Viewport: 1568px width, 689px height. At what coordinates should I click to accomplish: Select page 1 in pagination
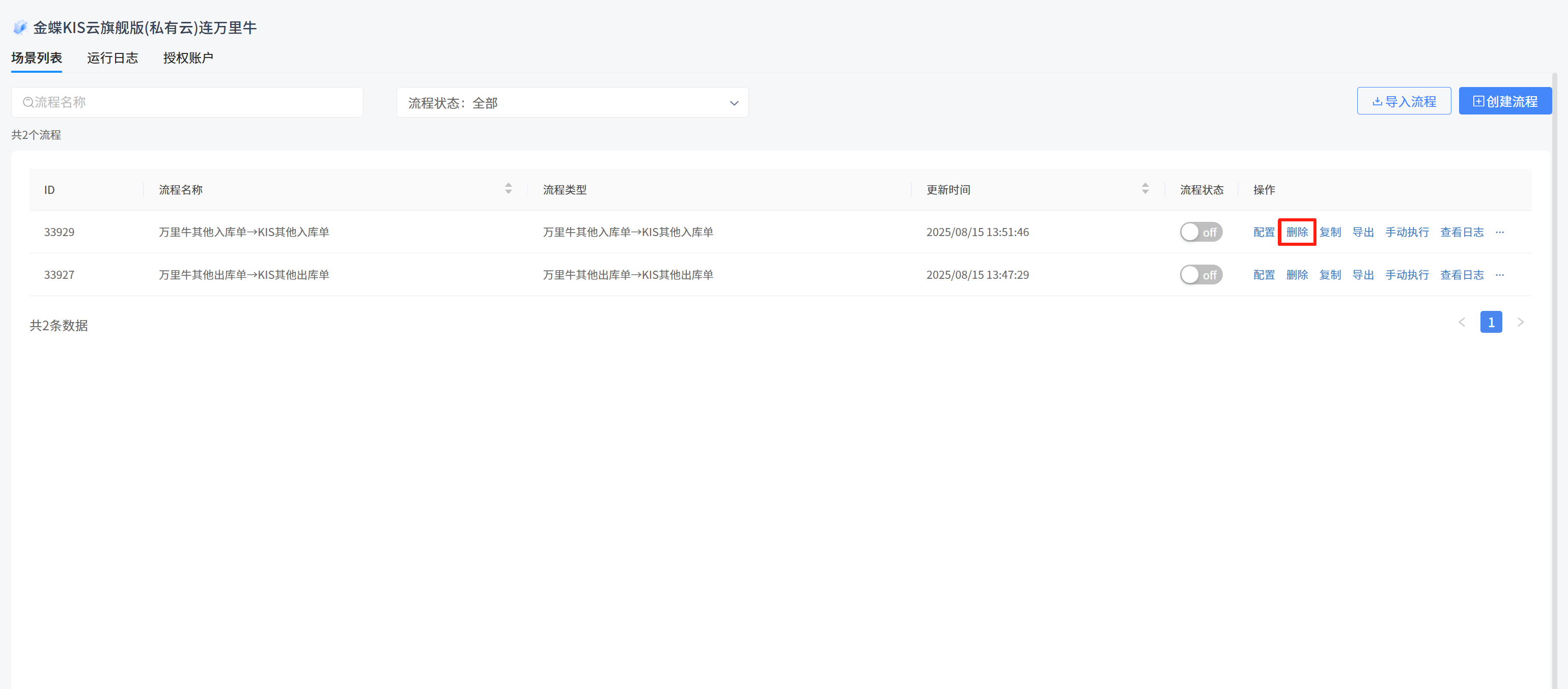pyautogui.click(x=1491, y=322)
